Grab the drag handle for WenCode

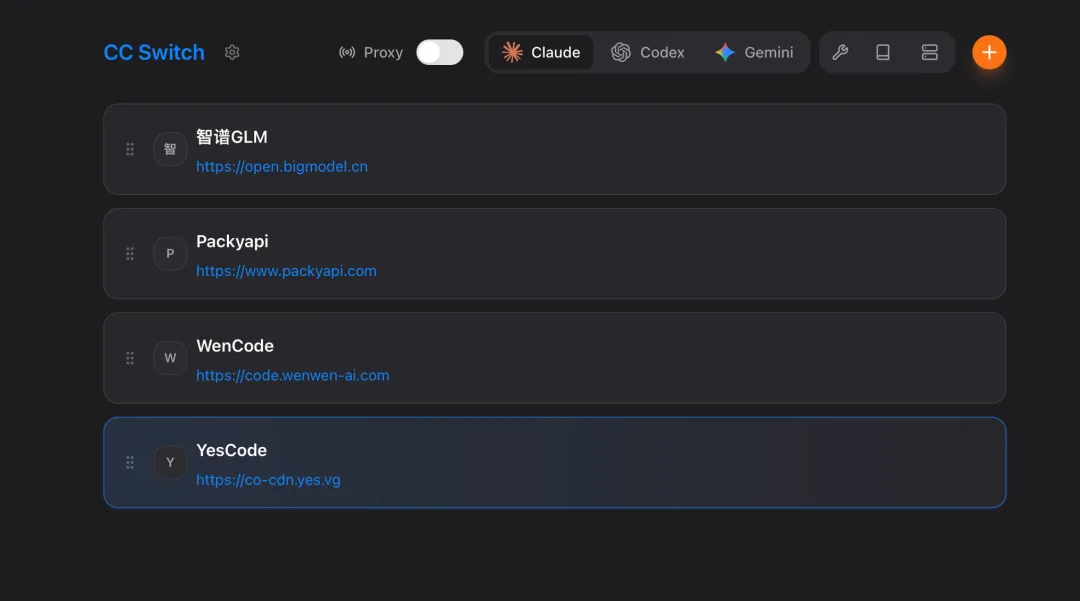pos(129,358)
